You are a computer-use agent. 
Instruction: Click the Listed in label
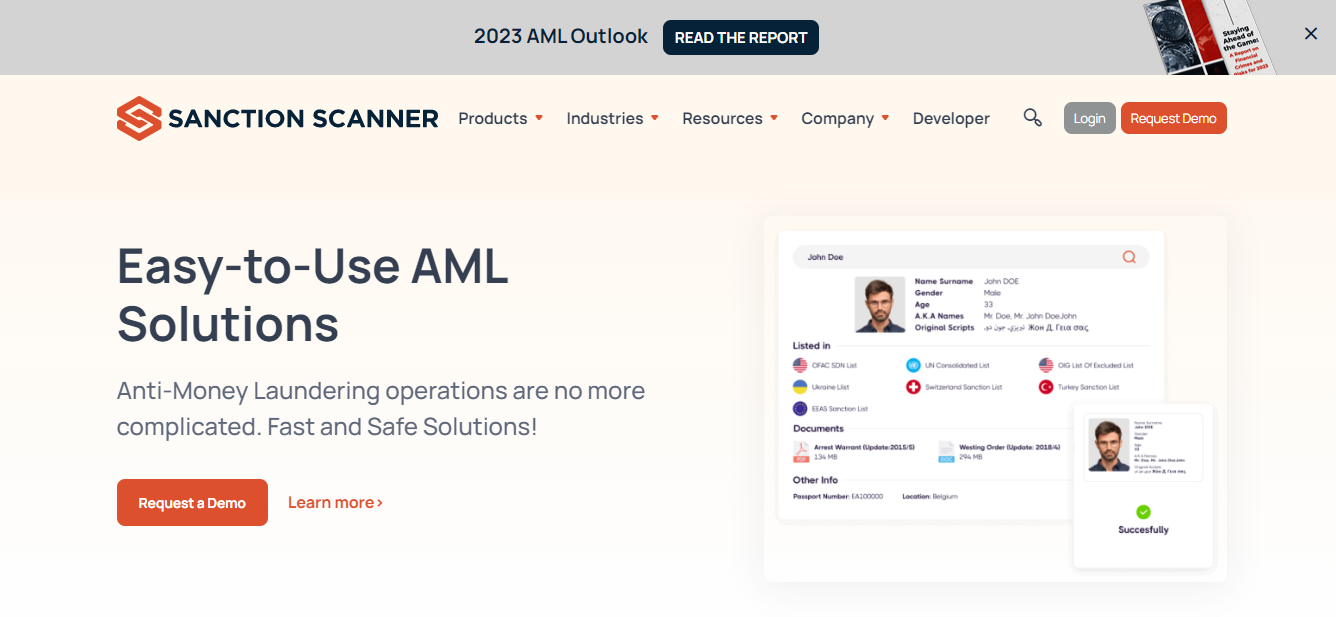tap(812, 346)
